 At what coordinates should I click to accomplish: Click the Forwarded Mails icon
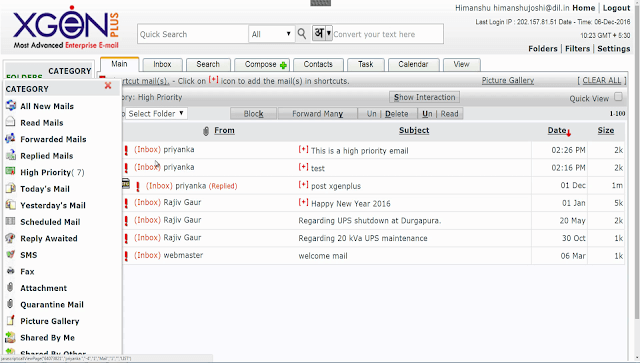(x=11, y=139)
